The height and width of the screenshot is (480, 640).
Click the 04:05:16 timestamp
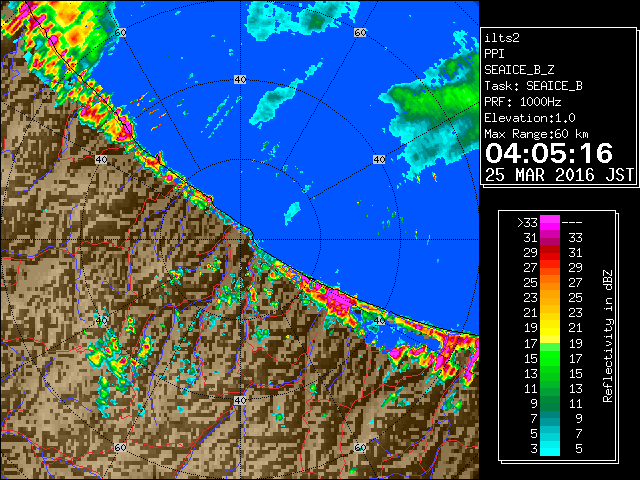[x=549, y=153]
